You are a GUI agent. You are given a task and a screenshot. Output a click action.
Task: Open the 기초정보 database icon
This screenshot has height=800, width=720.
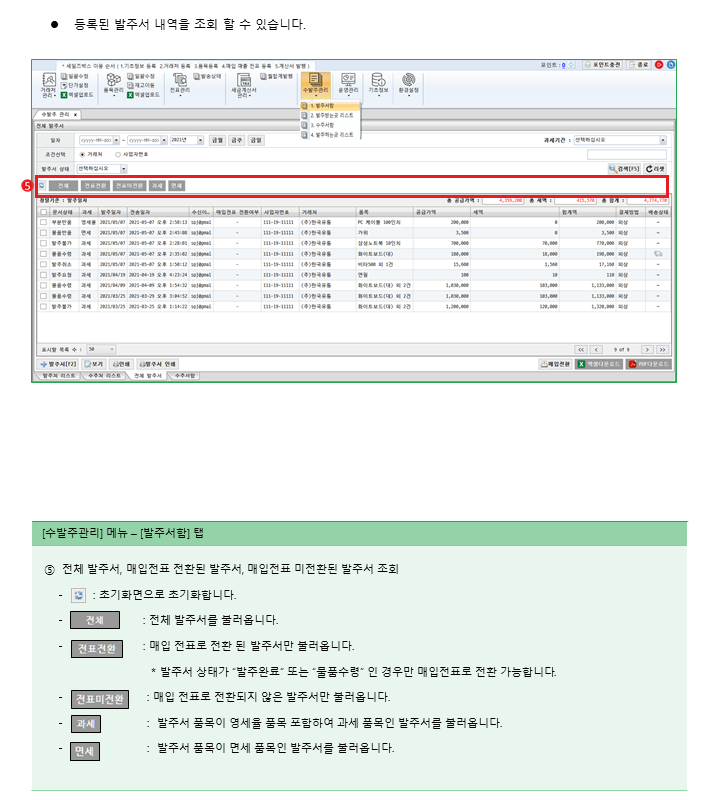click(379, 84)
